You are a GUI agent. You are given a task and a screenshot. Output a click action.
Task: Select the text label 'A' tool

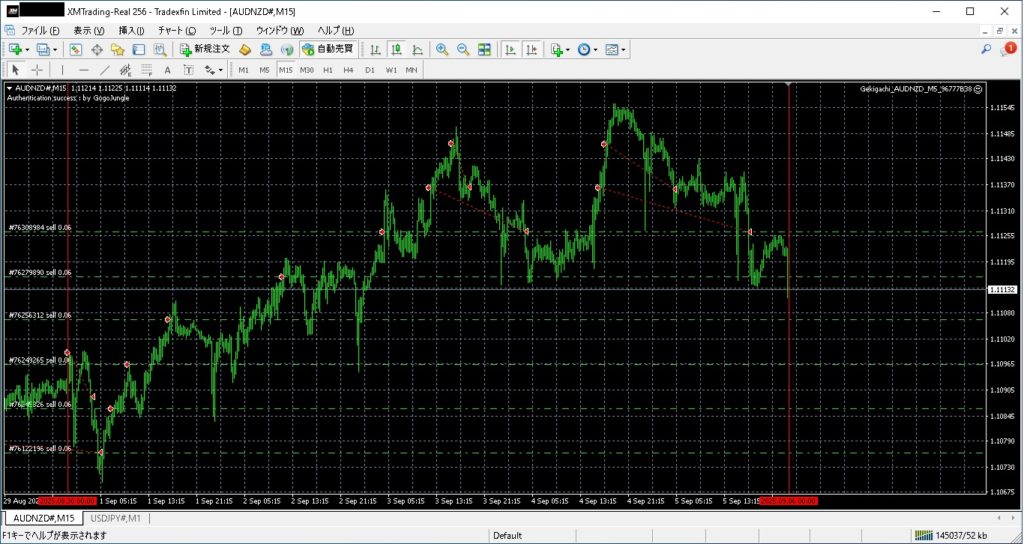pos(167,70)
